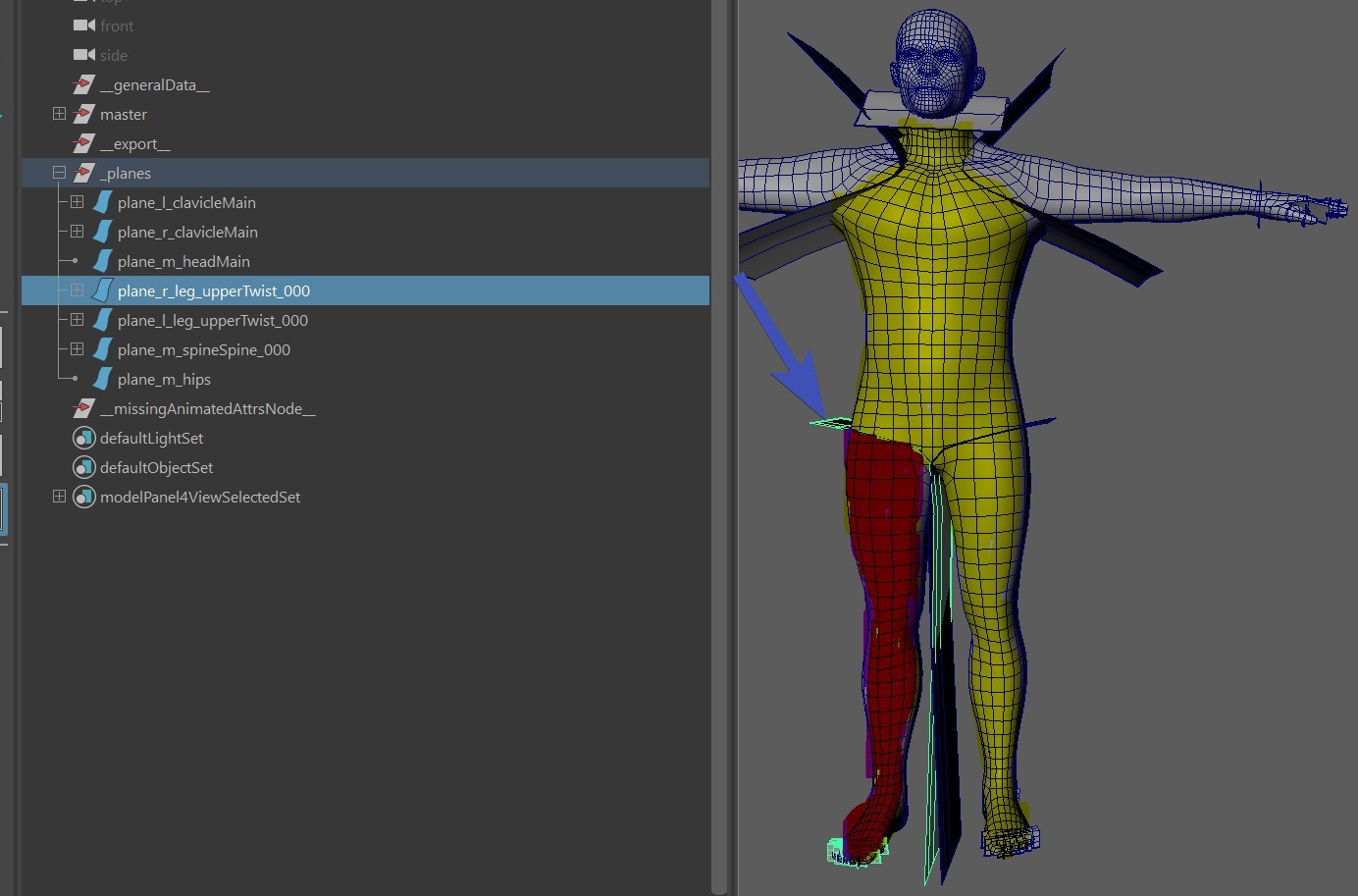Viewport: 1358px width, 896px height.
Task: Click the plane_m_headMain surface icon
Action: tap(102, 262)
